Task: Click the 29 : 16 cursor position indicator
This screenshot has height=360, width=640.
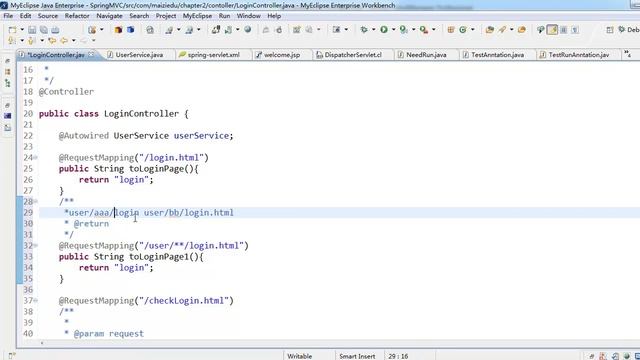Action: [x=398, y=356]
